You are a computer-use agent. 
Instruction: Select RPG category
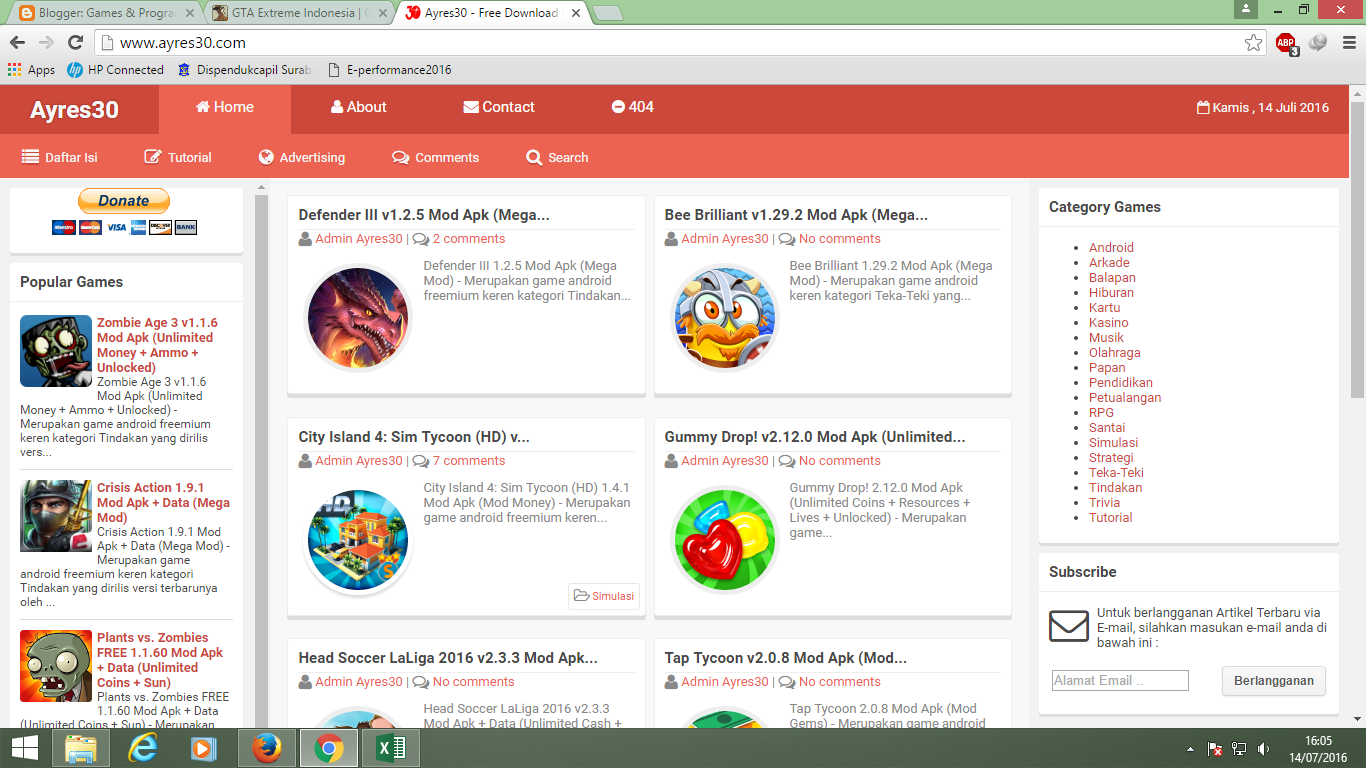pos(1101,413)
